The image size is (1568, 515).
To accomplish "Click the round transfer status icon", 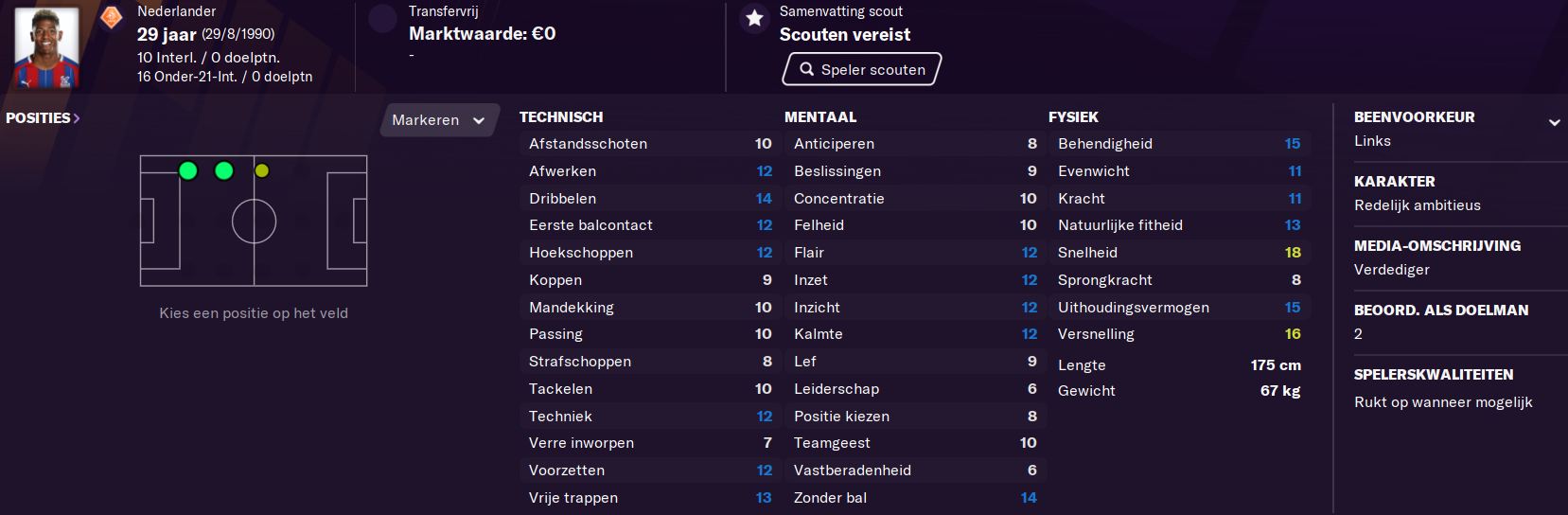I will [x=382, y=18].
